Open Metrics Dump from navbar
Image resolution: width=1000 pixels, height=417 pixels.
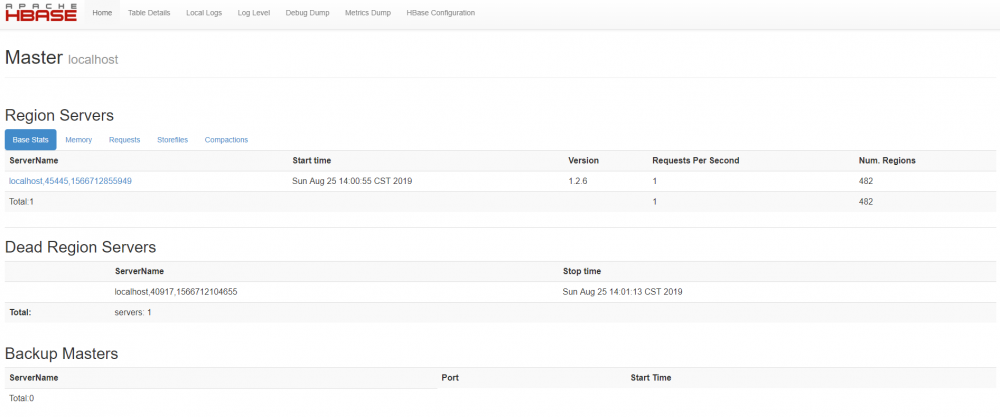(x=368, y=13)
